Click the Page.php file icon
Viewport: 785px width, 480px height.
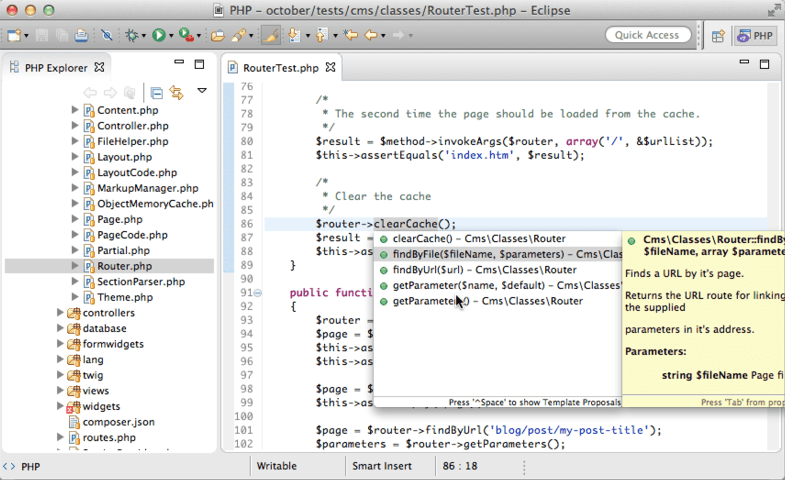(89, 219)
